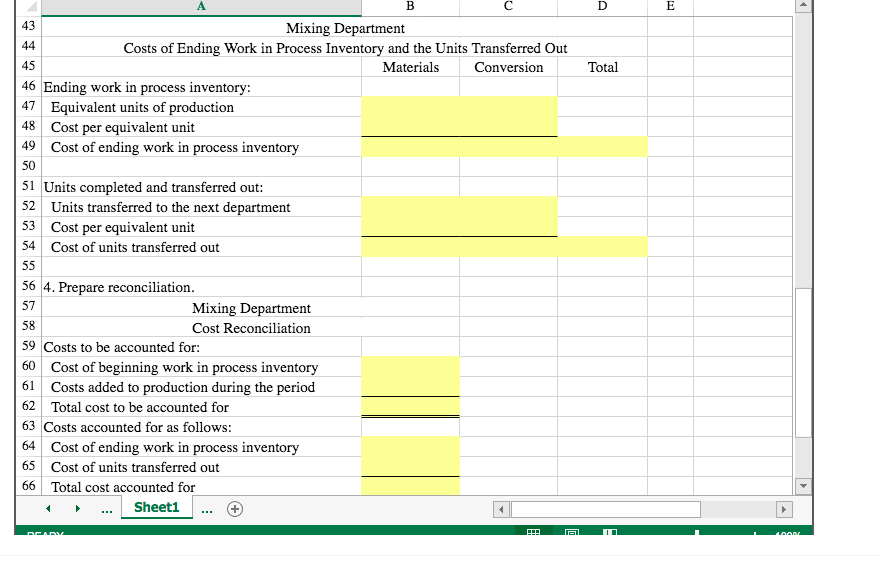This screenshot has width=879, height=561.
Task: Select column A header
Action: [201, 7]
